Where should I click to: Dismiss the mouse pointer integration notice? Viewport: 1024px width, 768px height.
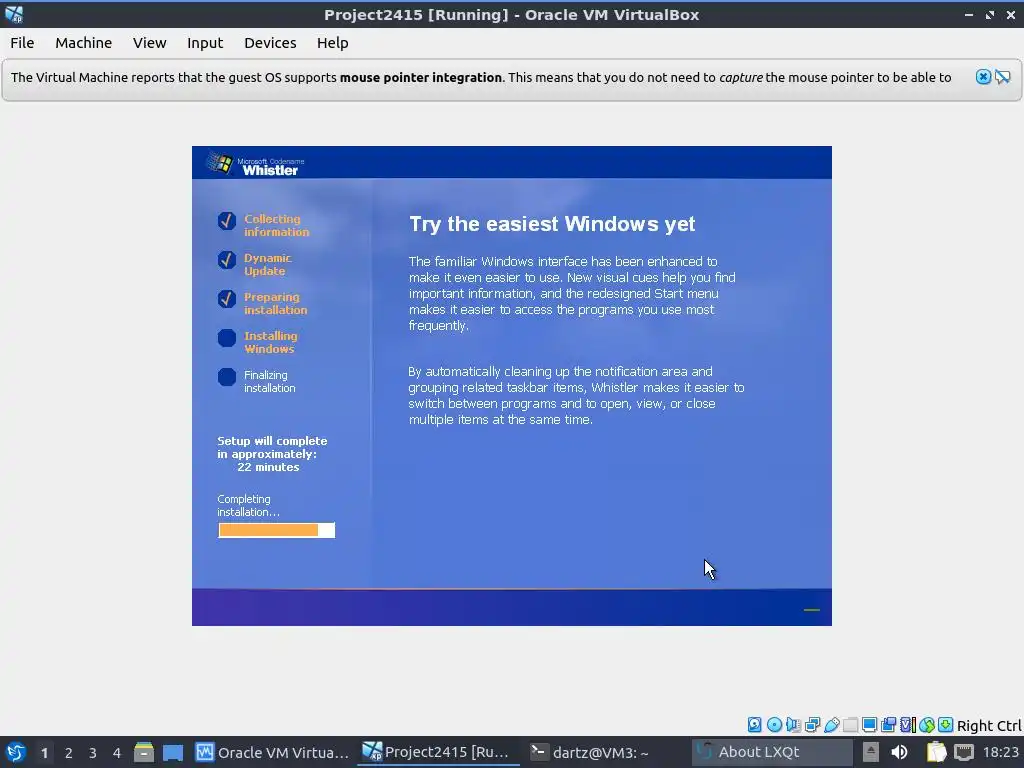coord(983,77)
